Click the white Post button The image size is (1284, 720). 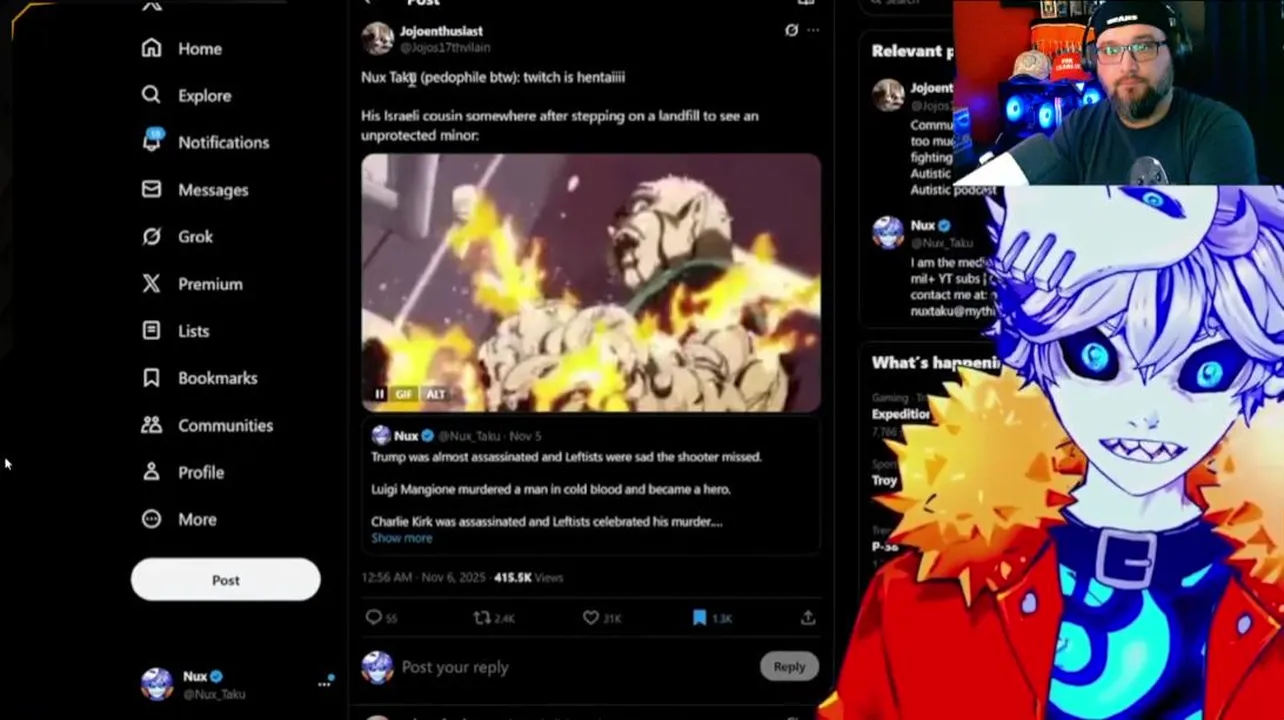click(x=225, y=580)
